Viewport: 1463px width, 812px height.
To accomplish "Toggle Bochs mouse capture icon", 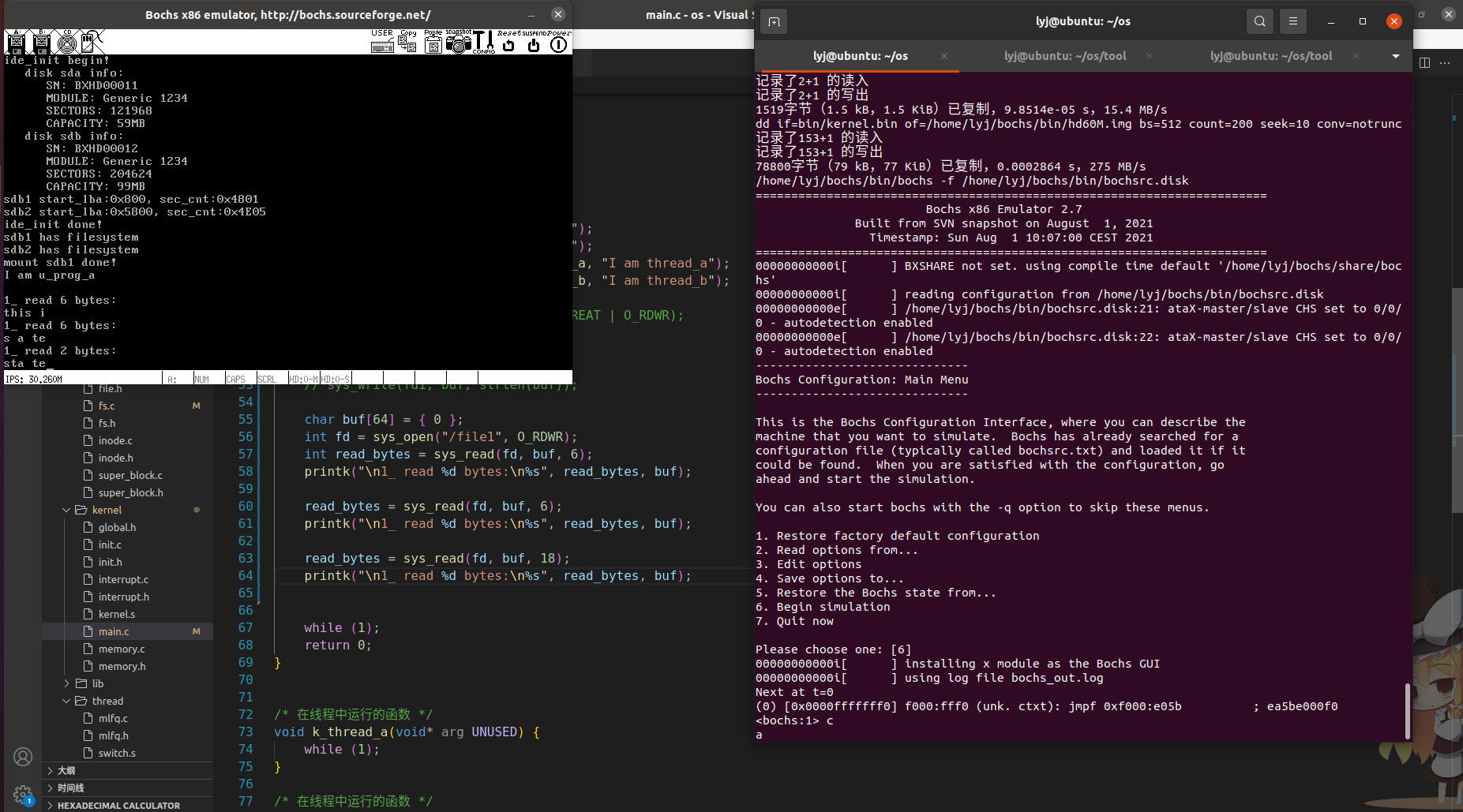I will click(92, 42).
